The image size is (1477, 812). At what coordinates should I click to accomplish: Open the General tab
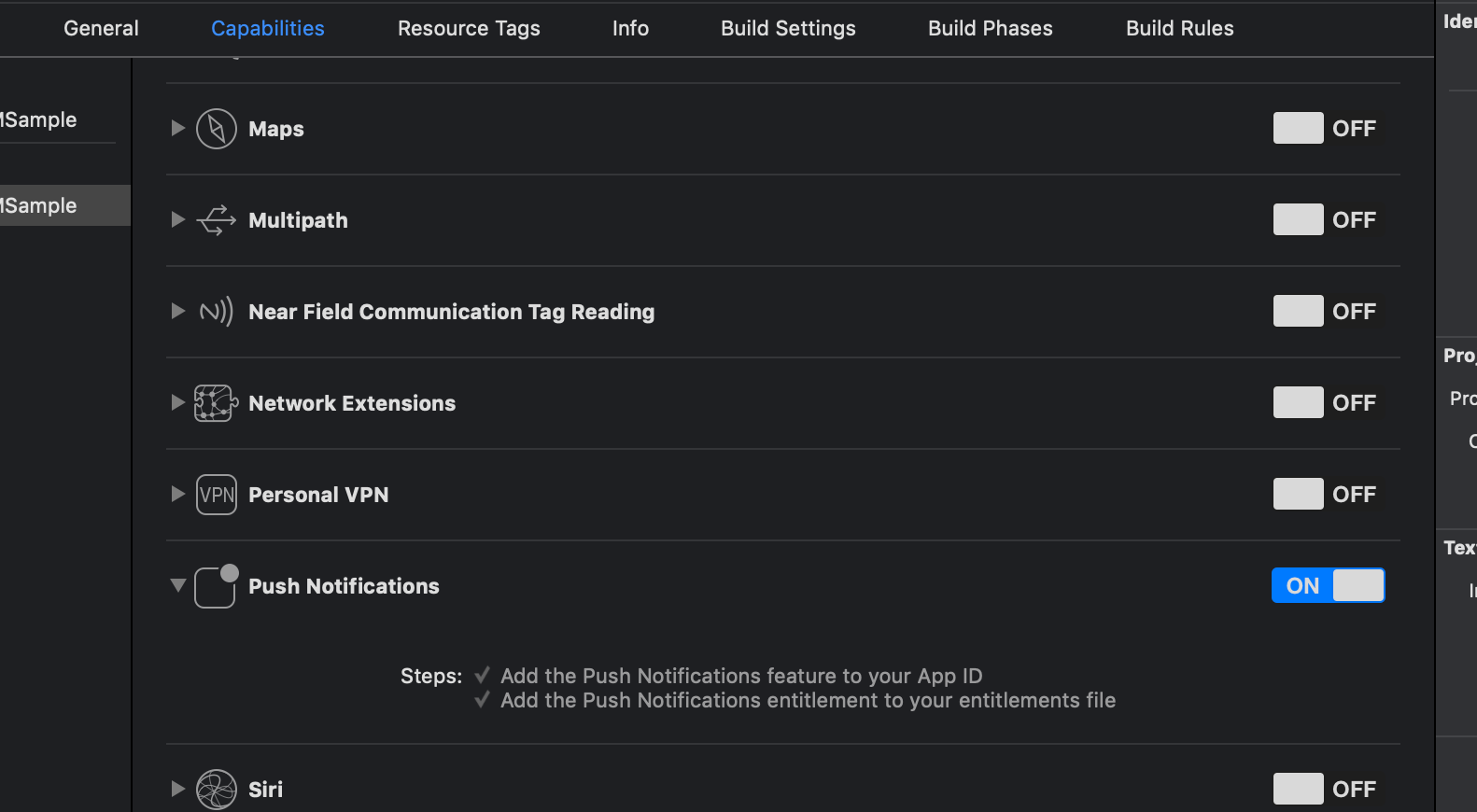click(101, 29)
